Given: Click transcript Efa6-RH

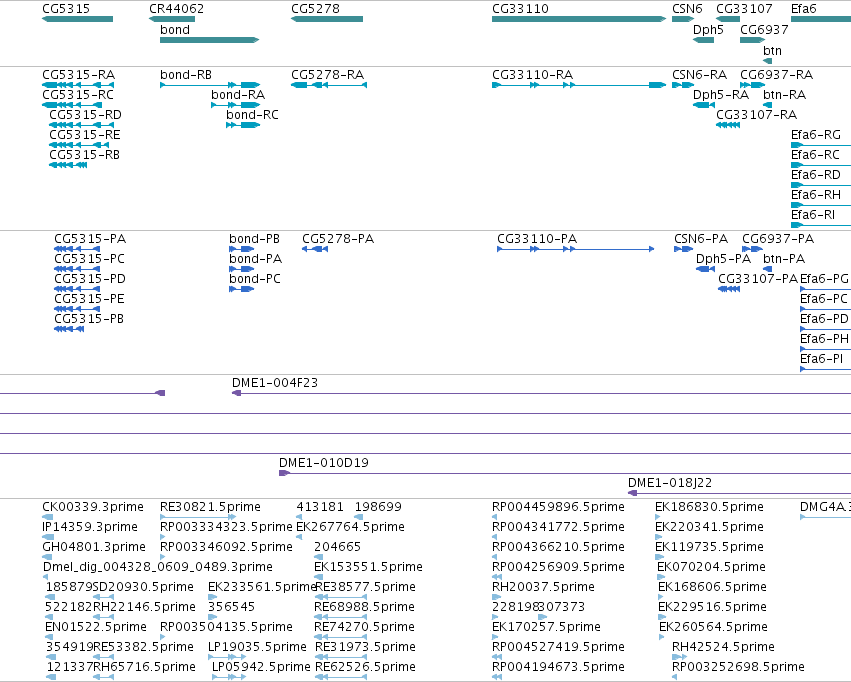Looking at the screenshot, I should pos(821,205).
